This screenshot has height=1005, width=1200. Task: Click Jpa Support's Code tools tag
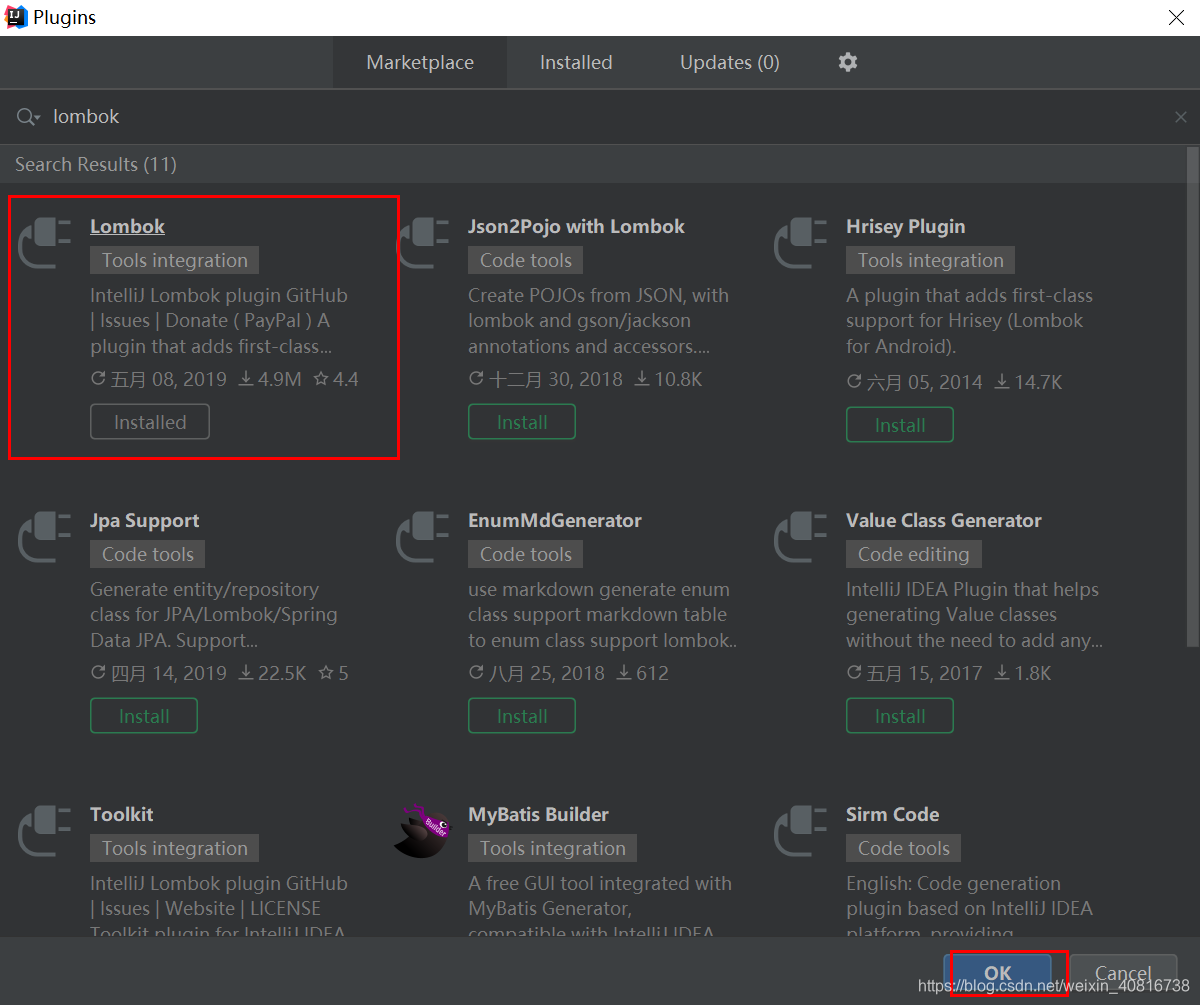click(147, 554)
